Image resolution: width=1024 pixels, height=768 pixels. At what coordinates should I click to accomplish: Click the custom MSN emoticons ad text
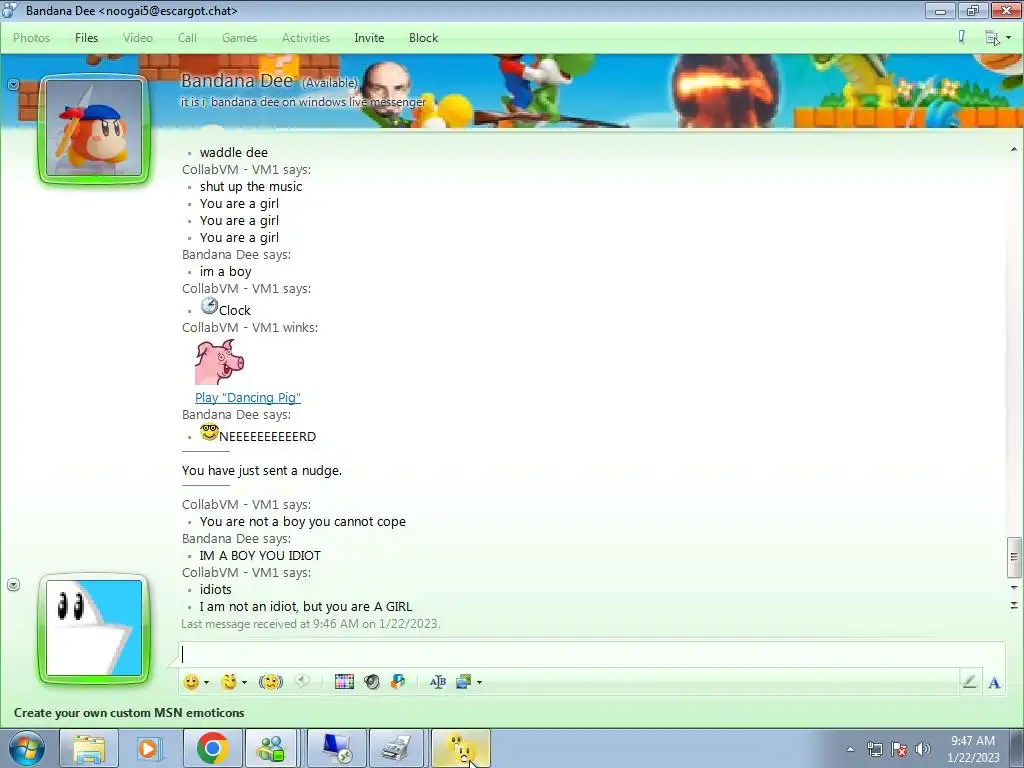click(129, 712)
